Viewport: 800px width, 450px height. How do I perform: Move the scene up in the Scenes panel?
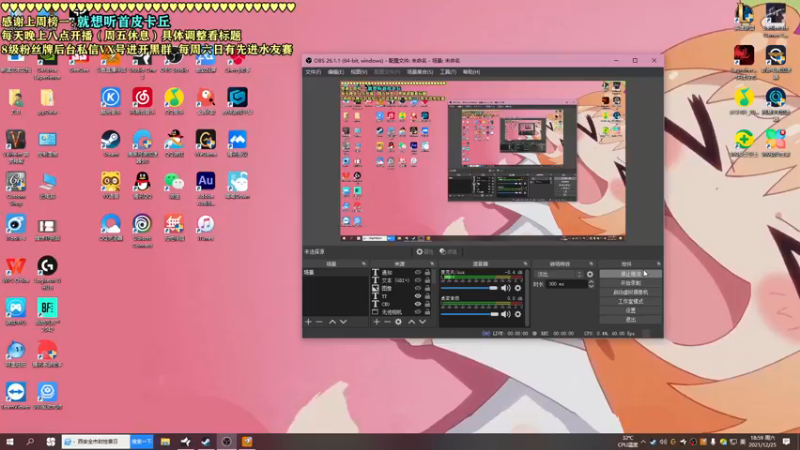[332, 322]
